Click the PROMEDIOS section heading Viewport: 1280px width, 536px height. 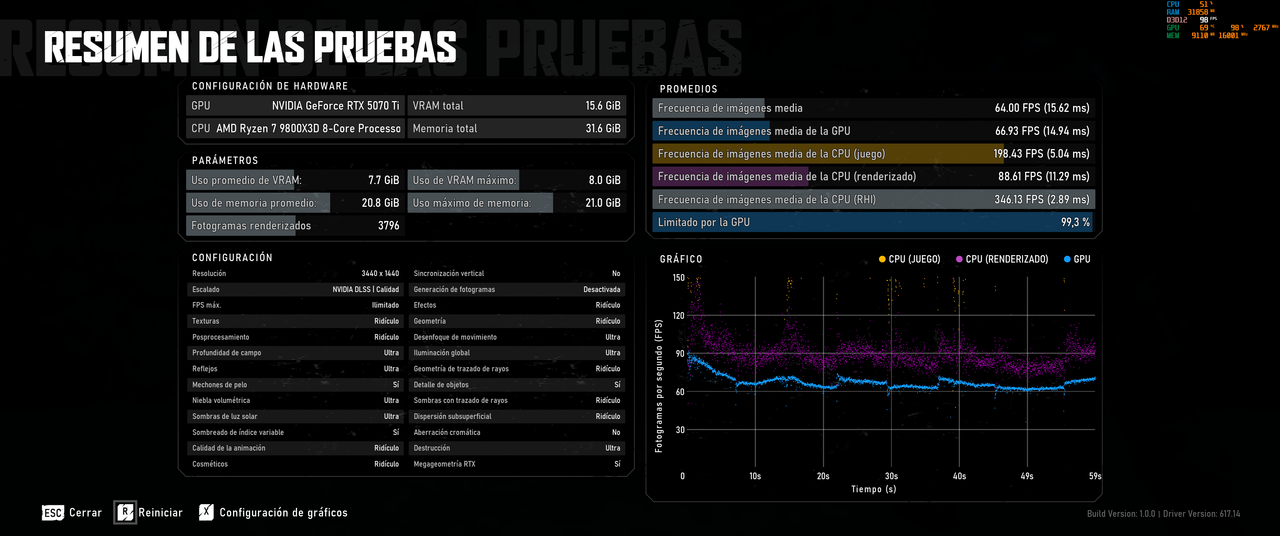coord(688,89)
